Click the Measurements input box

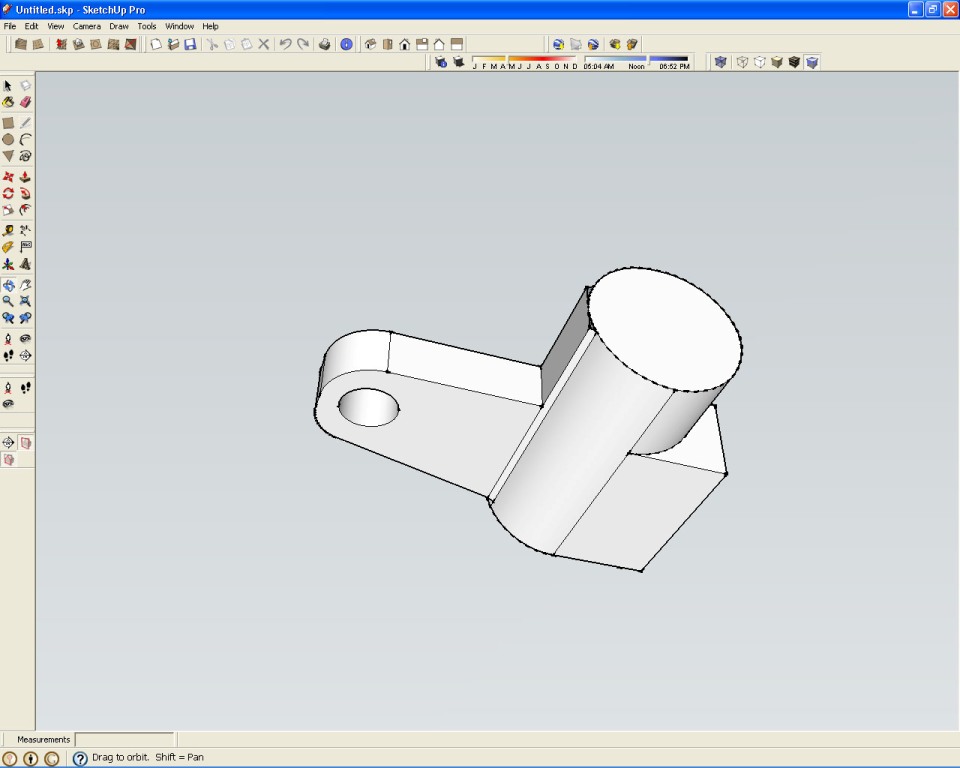click(124, 740)
